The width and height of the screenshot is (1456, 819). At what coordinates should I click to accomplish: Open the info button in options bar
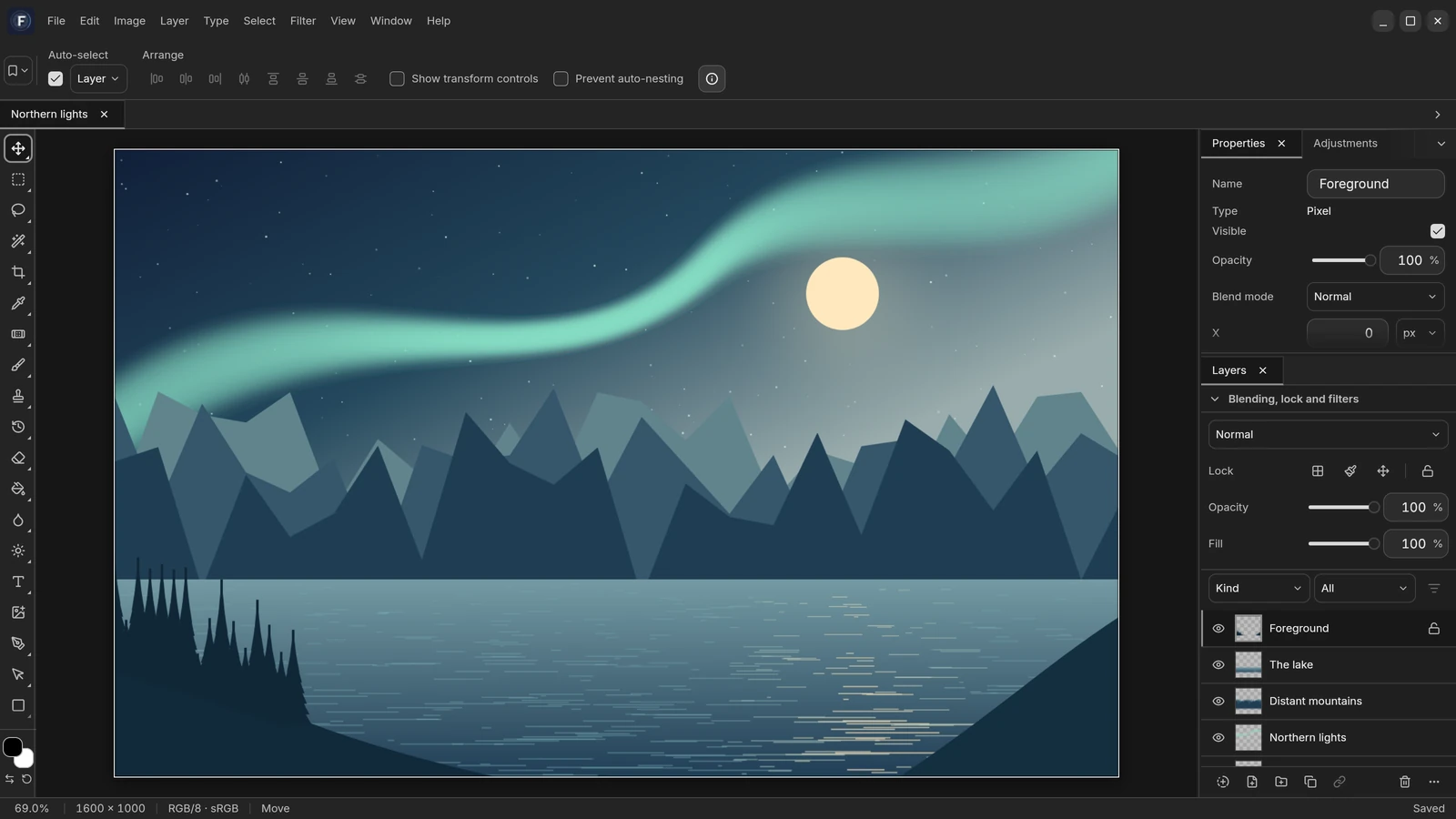[x=712, y=78]
